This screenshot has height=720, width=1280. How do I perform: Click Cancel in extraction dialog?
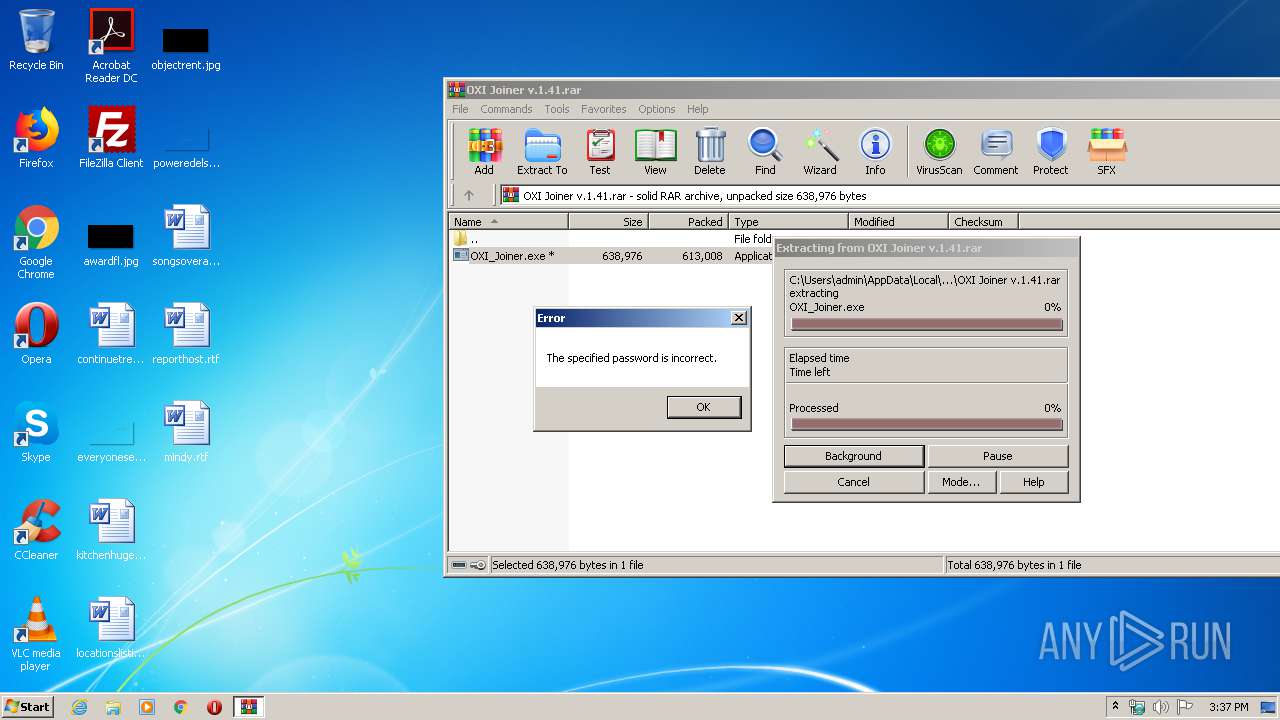point(853,482)
